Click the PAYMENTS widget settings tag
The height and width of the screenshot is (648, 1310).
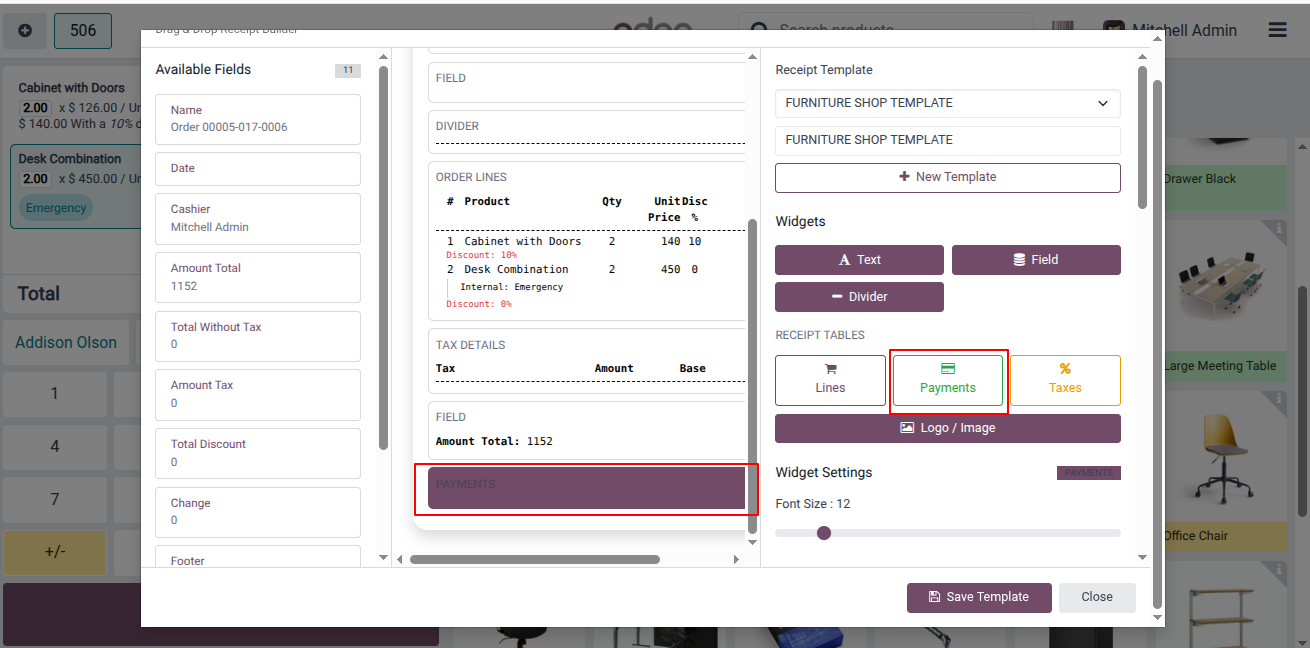click(x=1089, y=473)
